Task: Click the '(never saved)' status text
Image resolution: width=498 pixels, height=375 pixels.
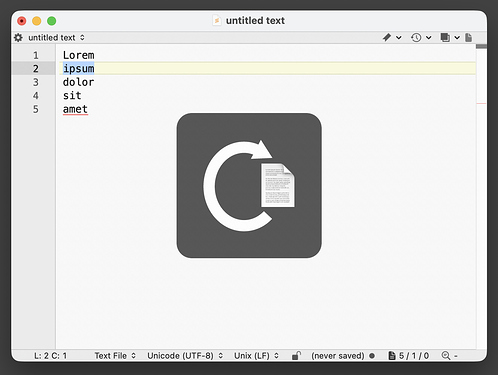Action: (x=338, y=356)
